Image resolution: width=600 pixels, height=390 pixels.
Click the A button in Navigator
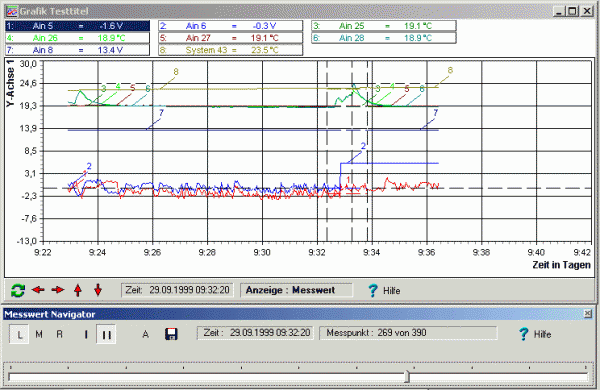(145, 335)
